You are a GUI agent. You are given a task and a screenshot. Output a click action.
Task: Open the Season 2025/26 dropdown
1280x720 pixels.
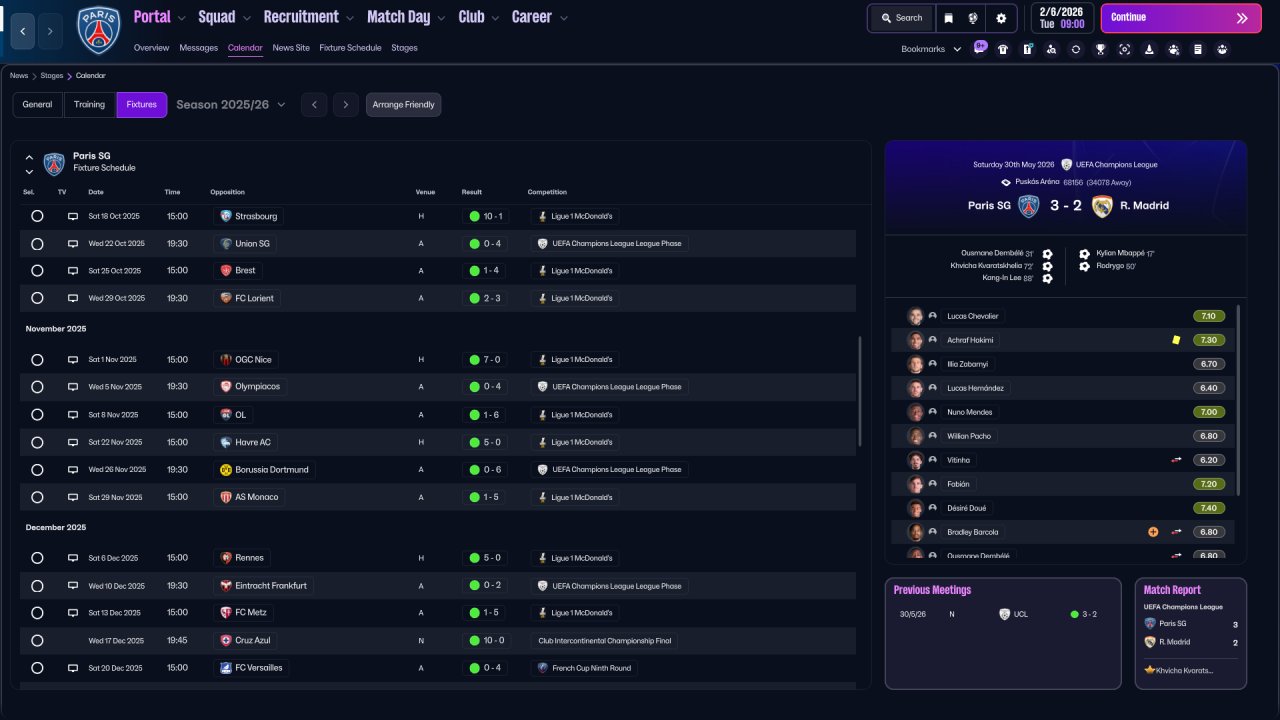point(231,105)
